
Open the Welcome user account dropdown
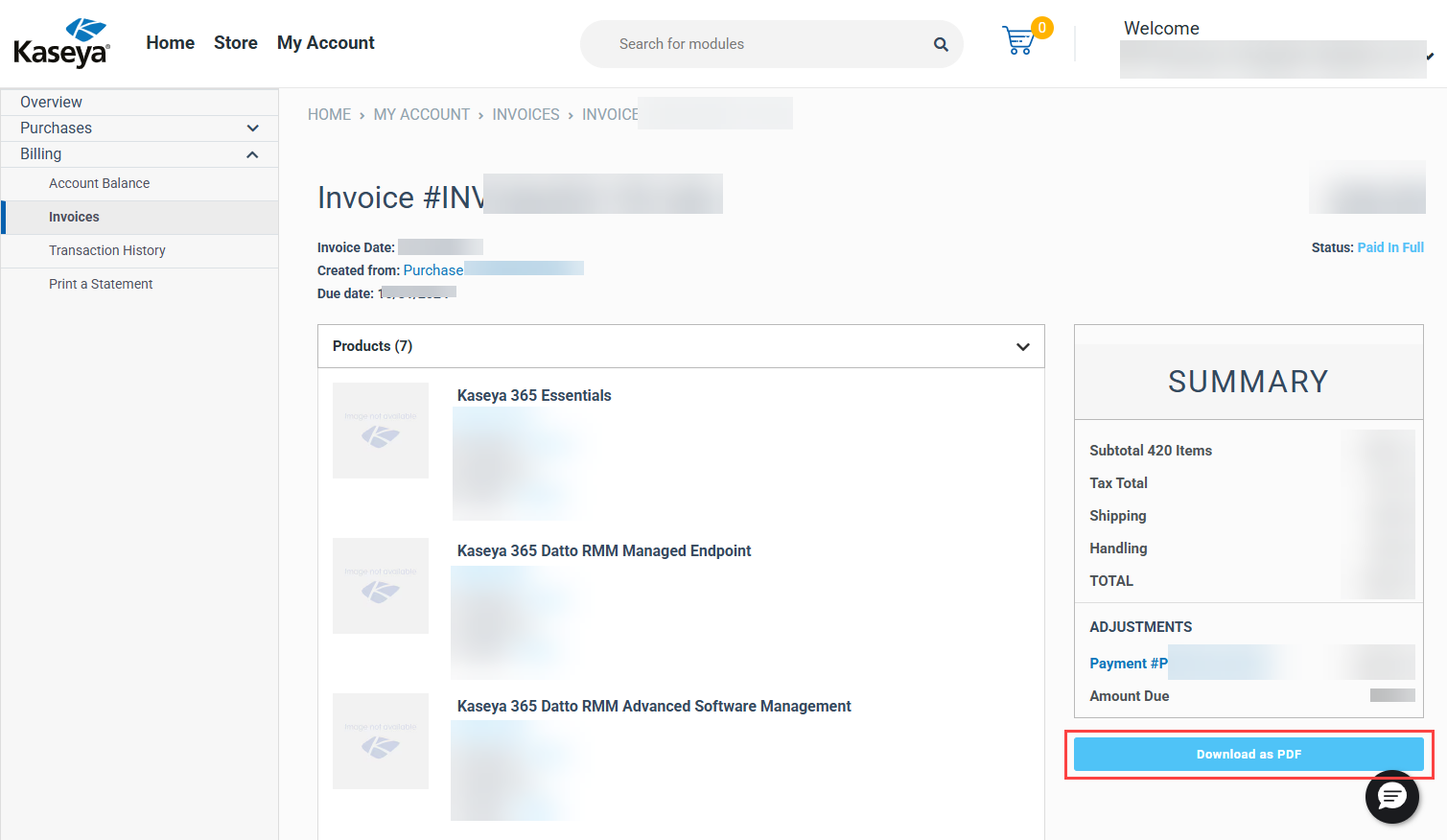tap(1429, 57)
